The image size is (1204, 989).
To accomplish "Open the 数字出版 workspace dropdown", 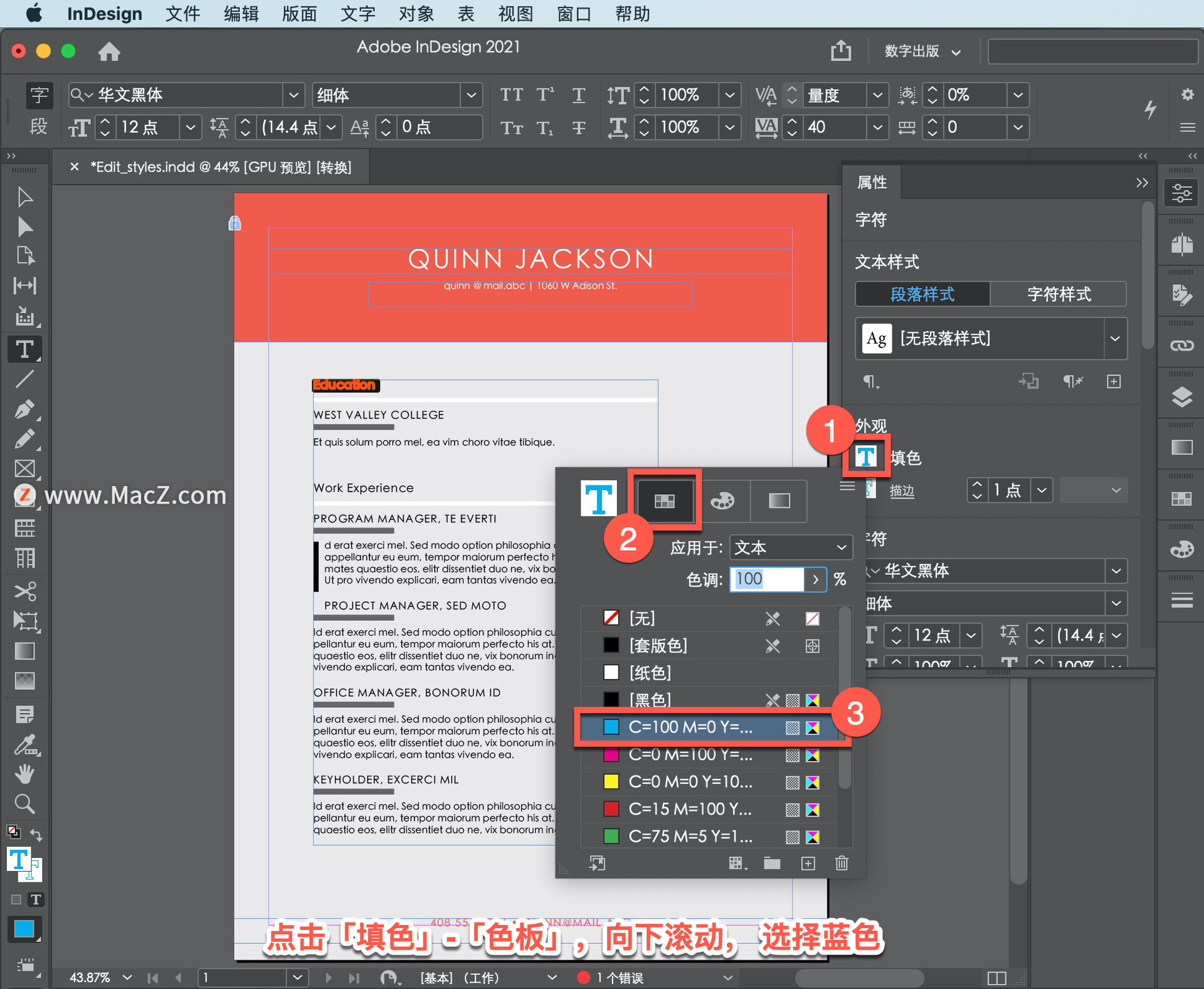I will click(922, 51).
